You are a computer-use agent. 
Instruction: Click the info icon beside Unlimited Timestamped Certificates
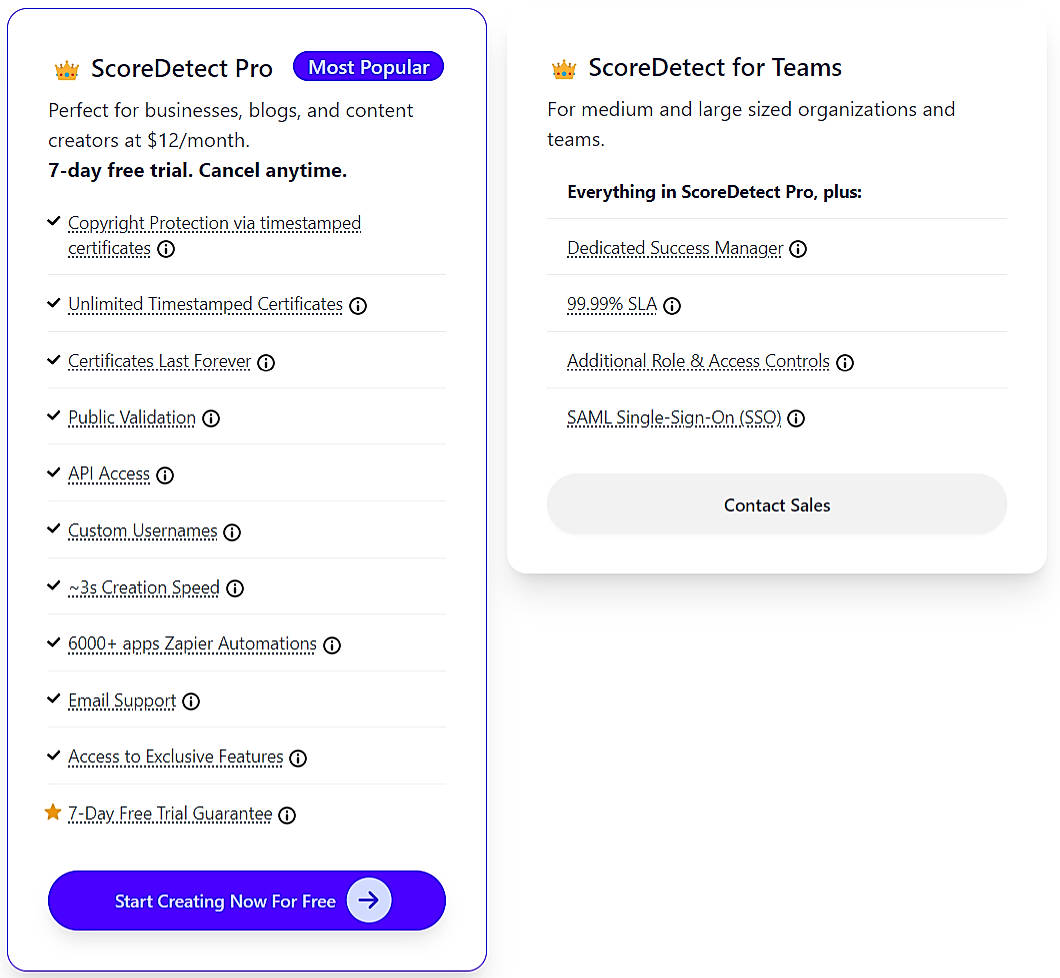pos(358,307)
